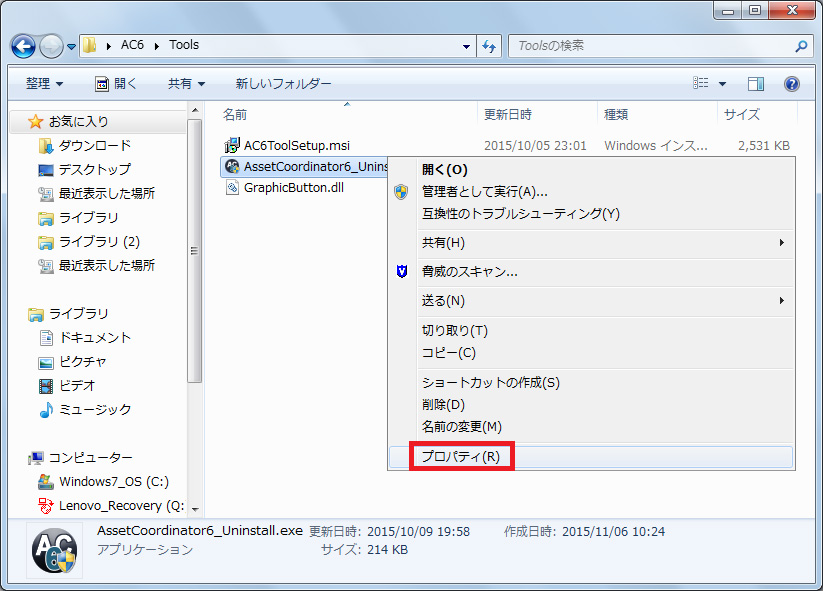Refresh the folder with the refresh icon

[489, 46]
